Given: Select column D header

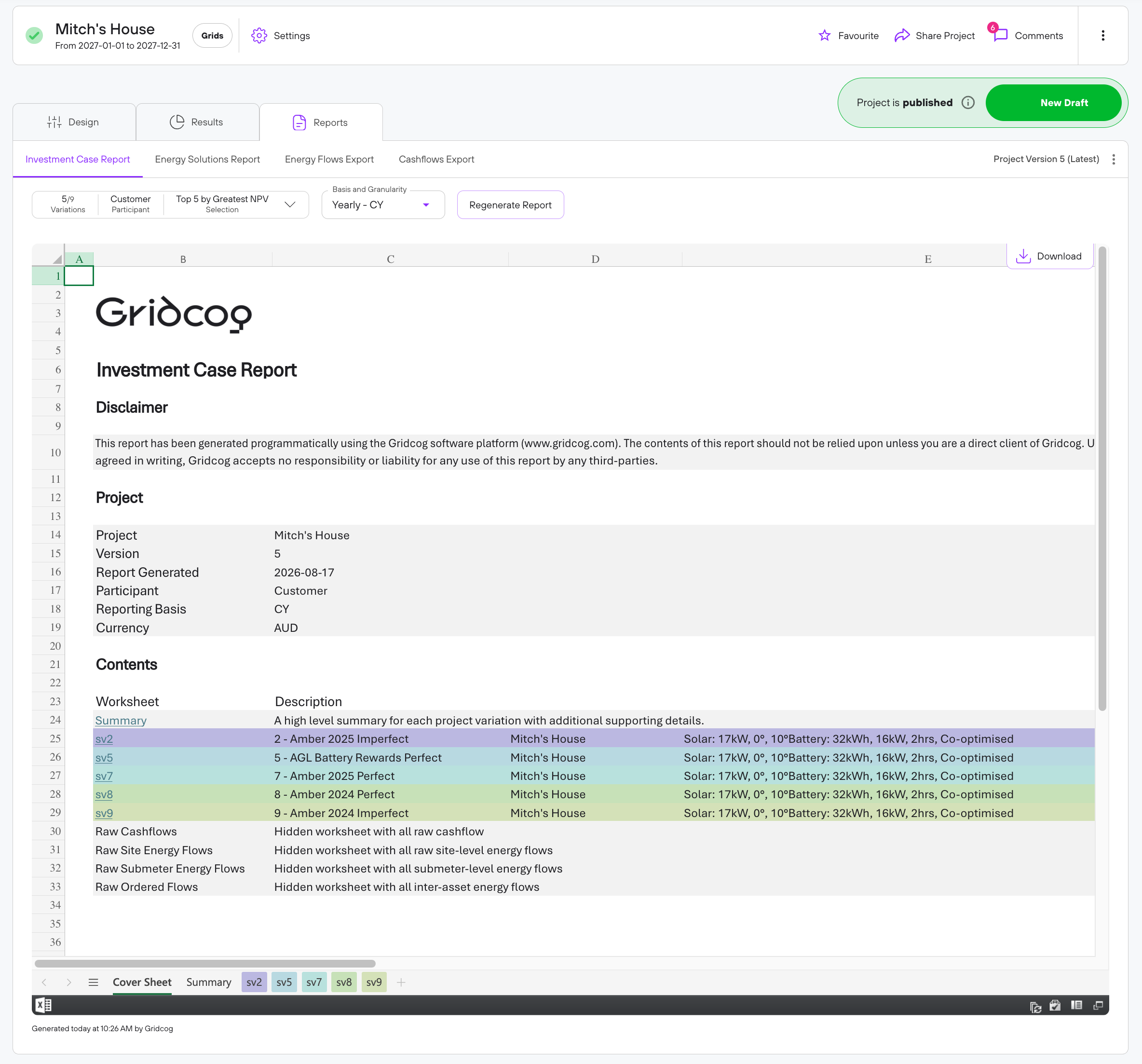Looking at the screenshot, I should click(x=595, y=259).
